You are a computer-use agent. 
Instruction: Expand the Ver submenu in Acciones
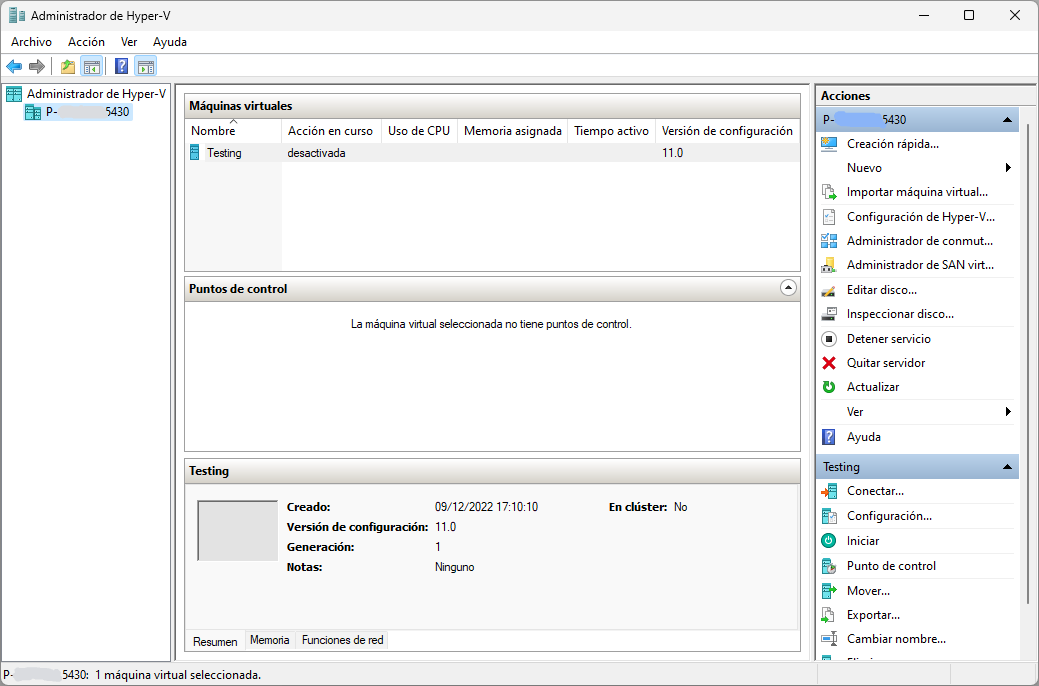pos(1008,412)
